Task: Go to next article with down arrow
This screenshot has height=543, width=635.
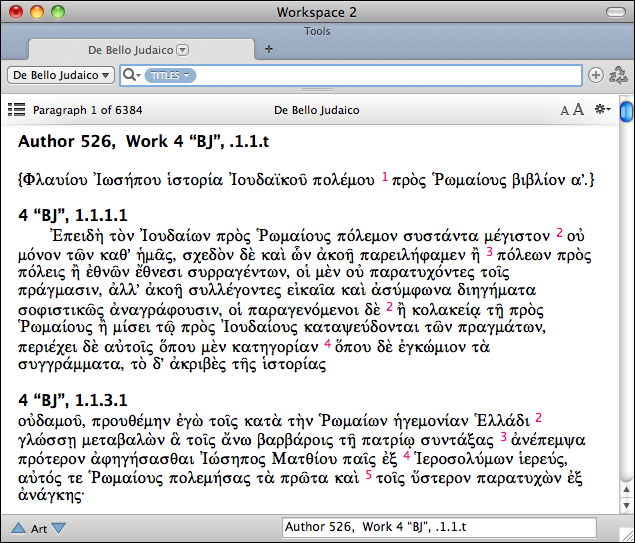Action: coord(59,528)
